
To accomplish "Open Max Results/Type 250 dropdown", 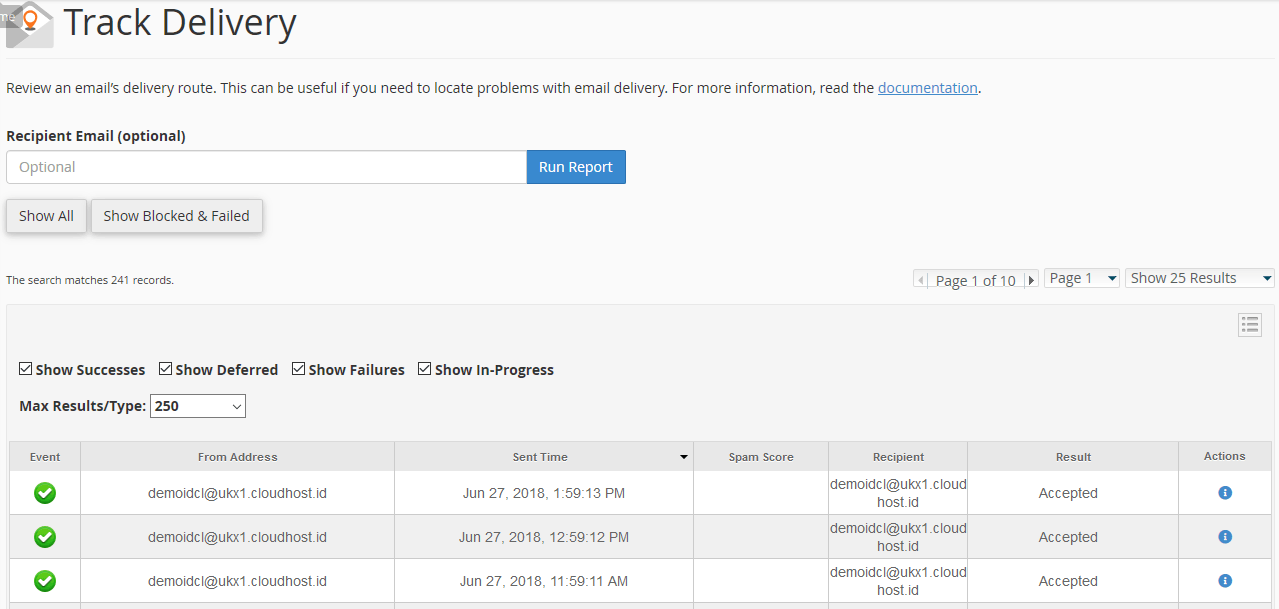I will tap(197, 406).
